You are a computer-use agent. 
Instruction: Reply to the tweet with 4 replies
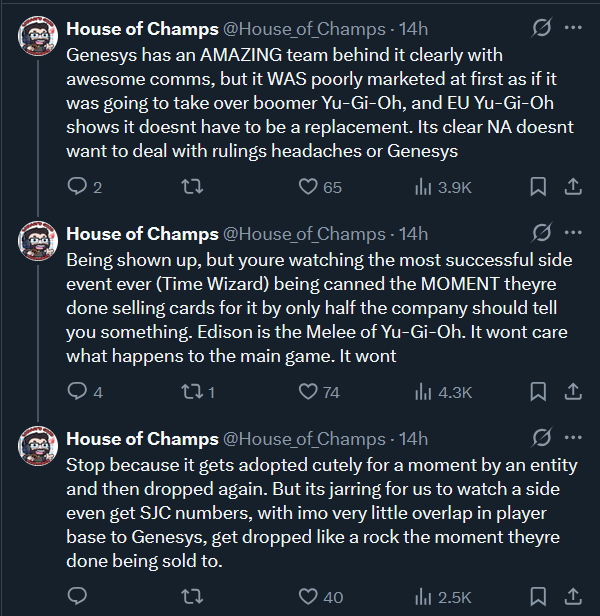(78, 392)
